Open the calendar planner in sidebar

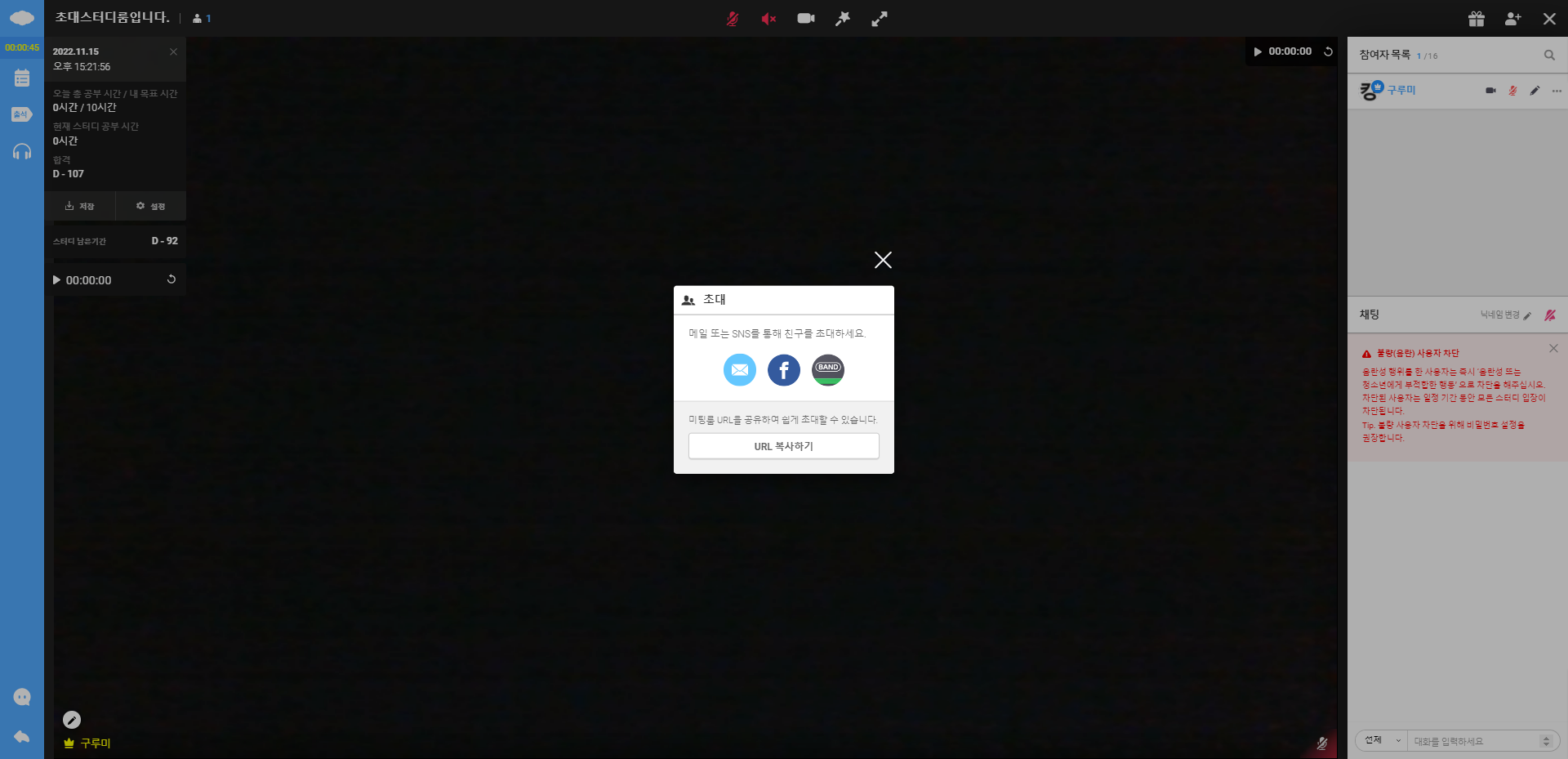pyautogui.click(x=22, y=78)
